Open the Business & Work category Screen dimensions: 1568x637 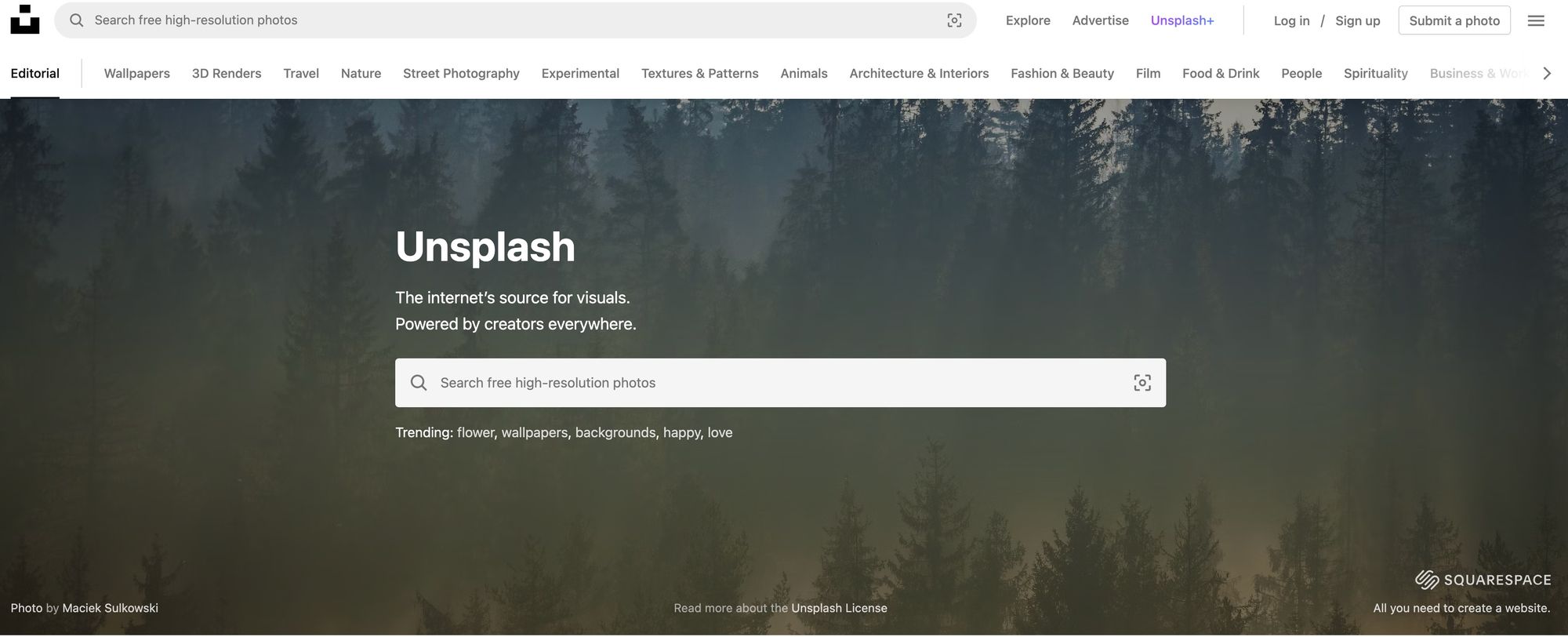1479,73
